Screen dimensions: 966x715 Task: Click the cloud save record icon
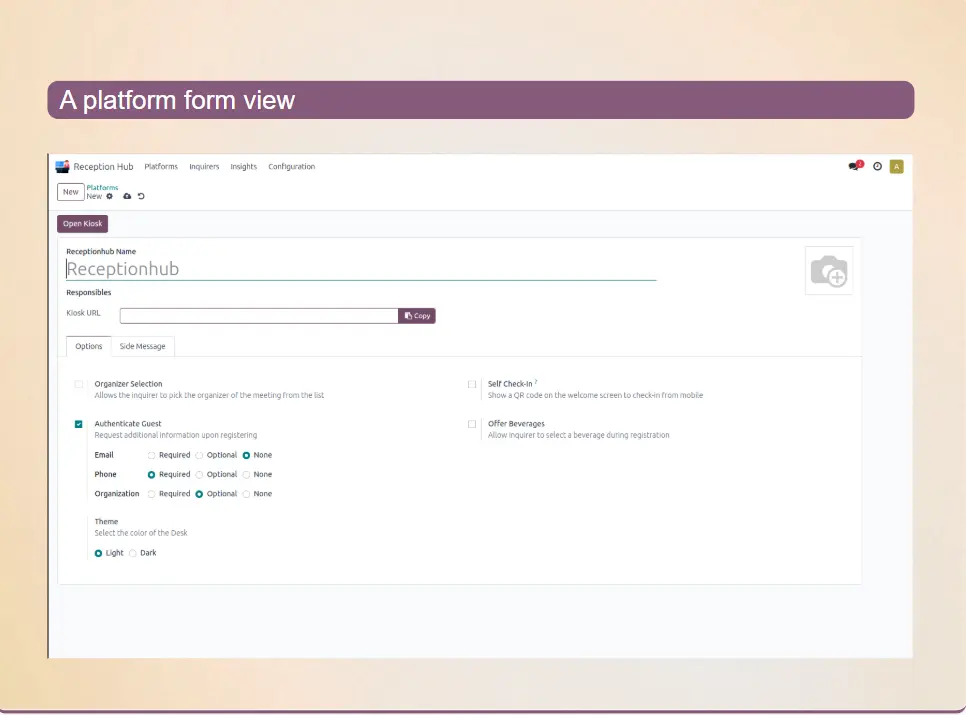tap(127, 196)
